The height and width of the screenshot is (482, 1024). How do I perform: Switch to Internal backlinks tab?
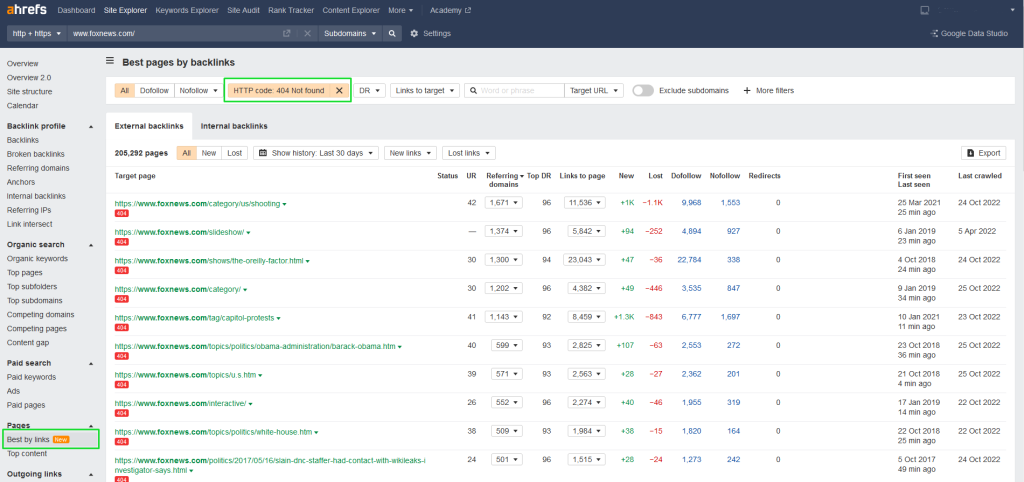click(x=234, y=126)
